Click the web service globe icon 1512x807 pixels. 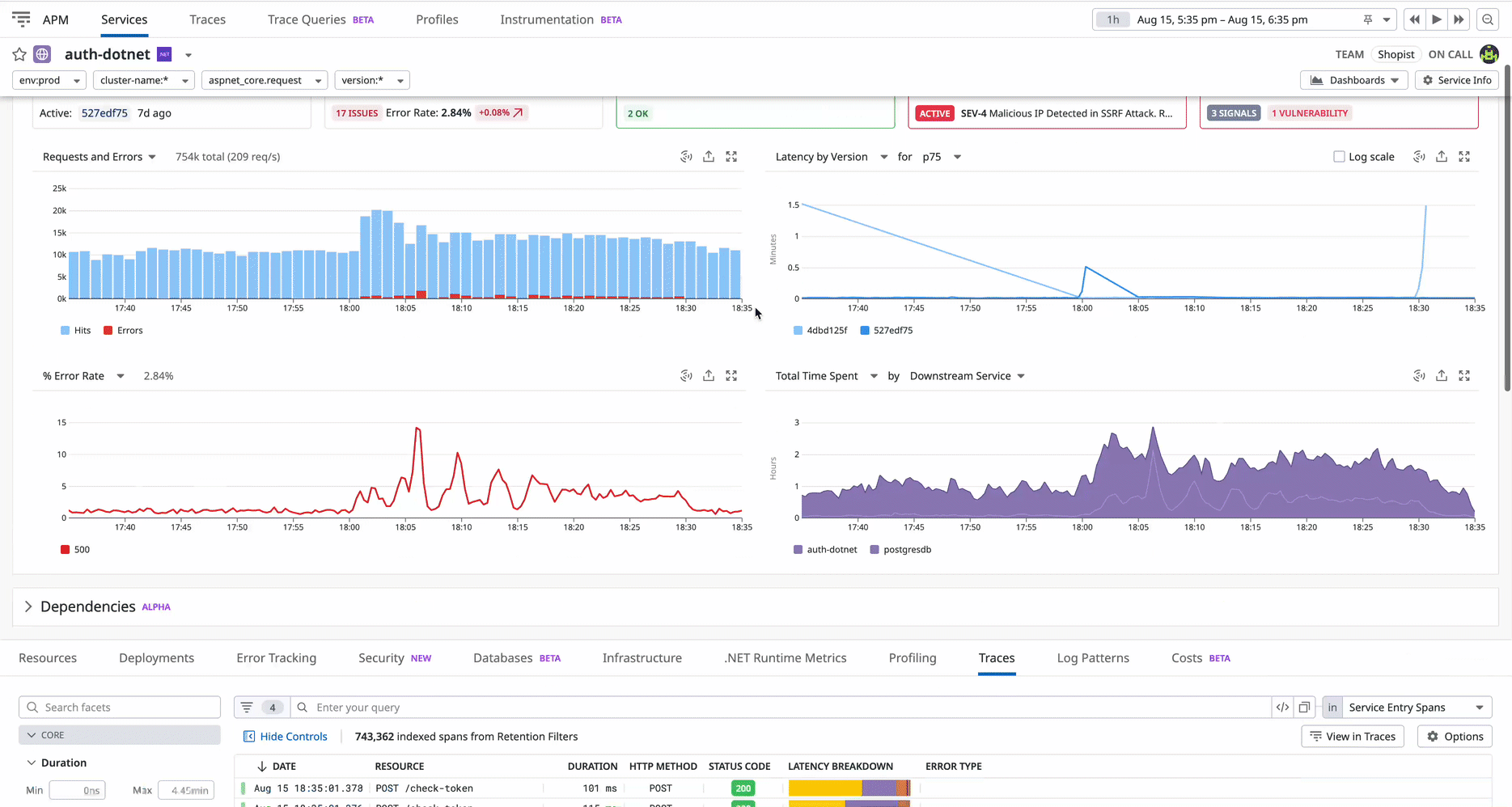[x=42, y=54]
